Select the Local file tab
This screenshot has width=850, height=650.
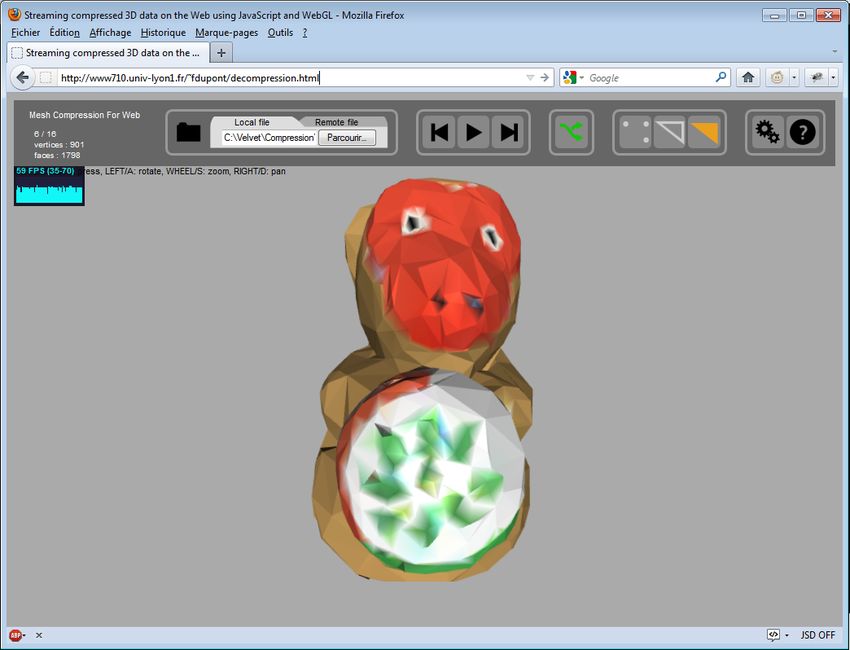[x=252, y=122]
